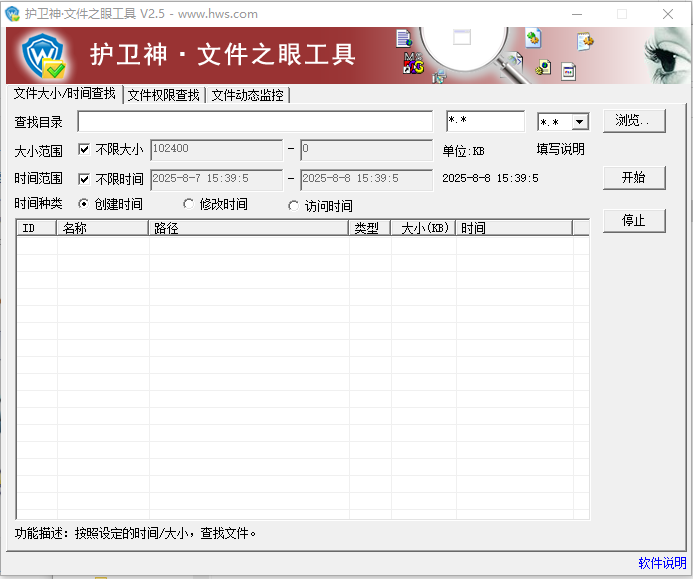Sort by the ID column header
Screen dimensions: 693x579
coord(37,228)
